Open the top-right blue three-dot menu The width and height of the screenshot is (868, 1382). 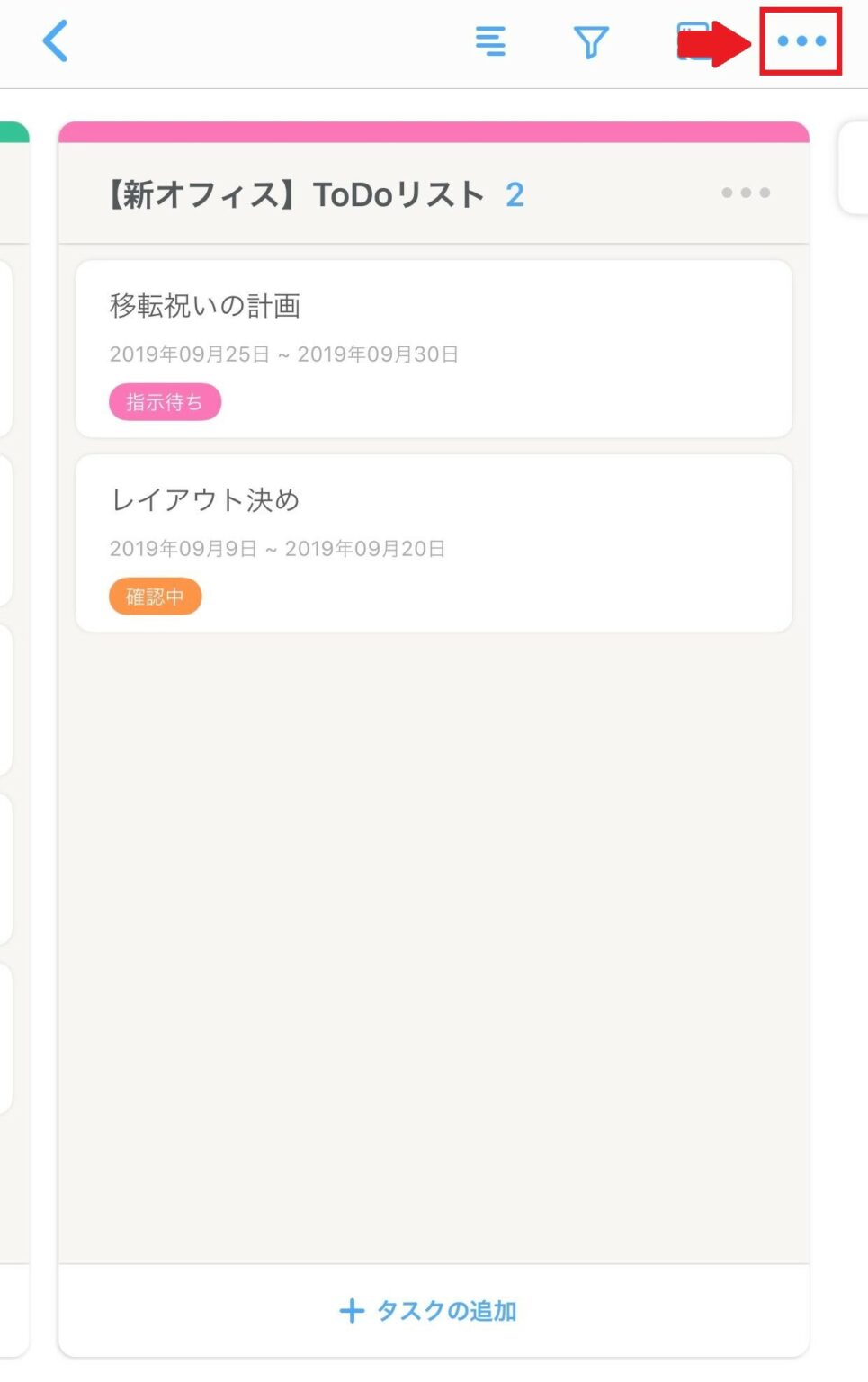pyautogui.click(x=801, y=41)
